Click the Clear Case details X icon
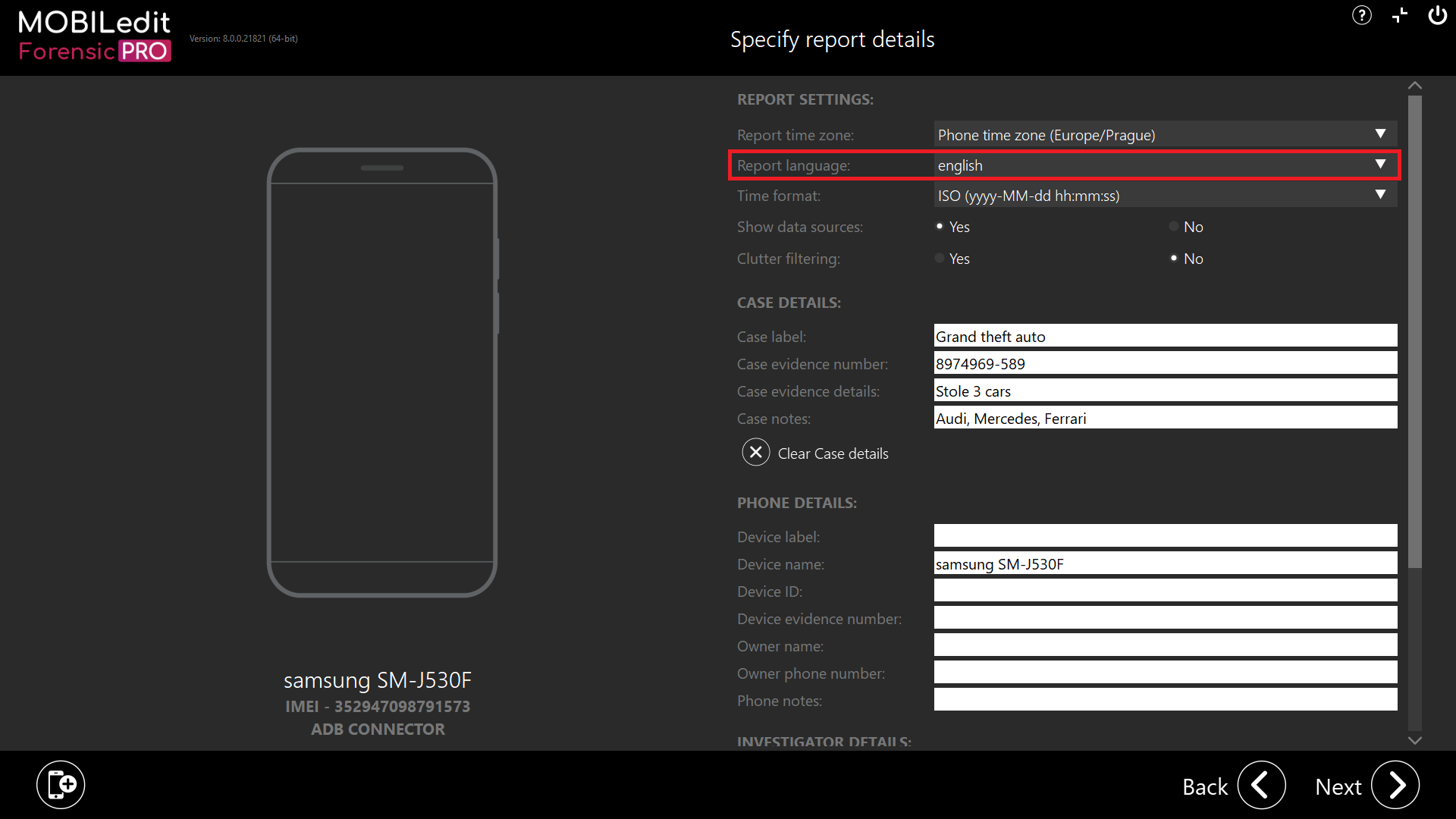1456x819 pixels. 755,453
